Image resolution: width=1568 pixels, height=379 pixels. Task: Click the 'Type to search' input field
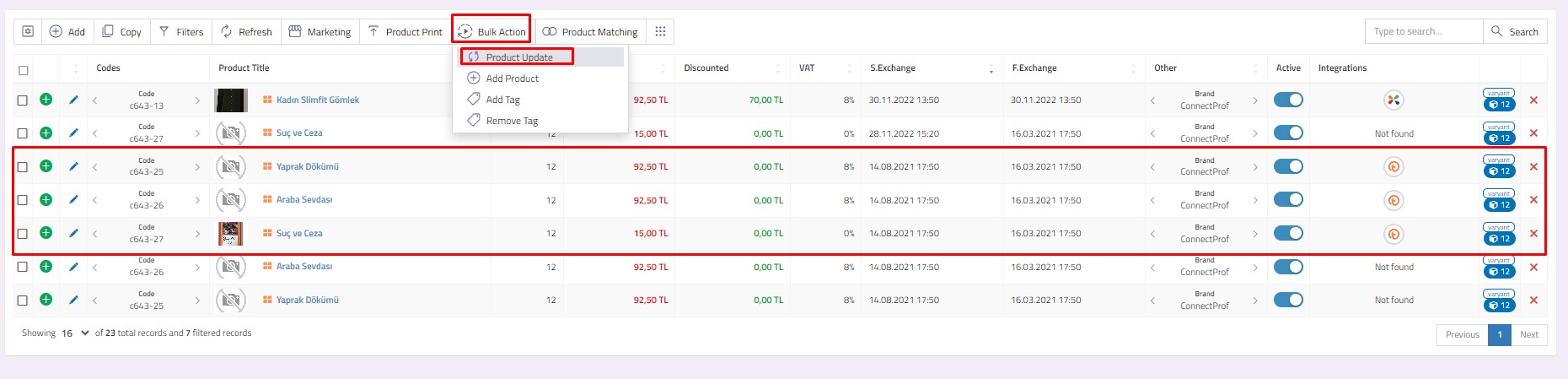click(x=1423, y=31)
